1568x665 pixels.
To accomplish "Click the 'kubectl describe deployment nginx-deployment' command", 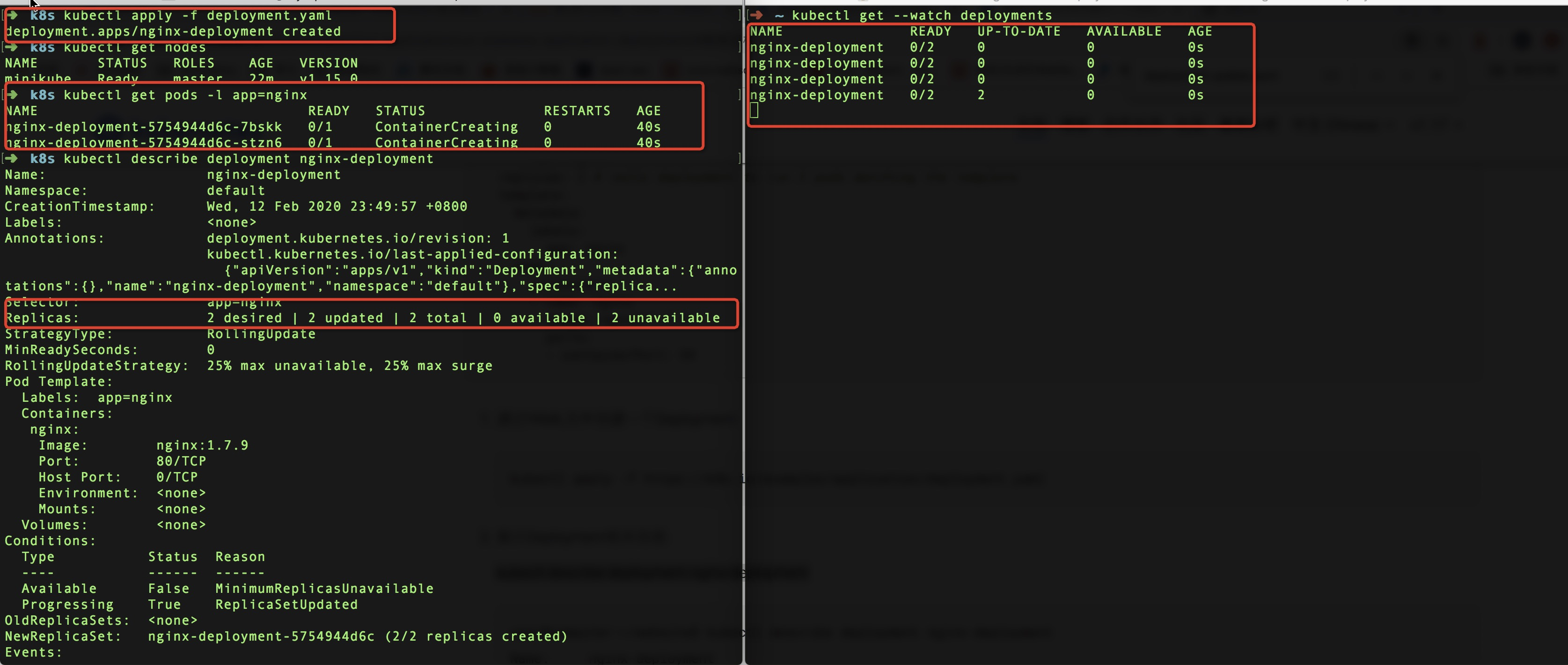I will pos(249,159).
